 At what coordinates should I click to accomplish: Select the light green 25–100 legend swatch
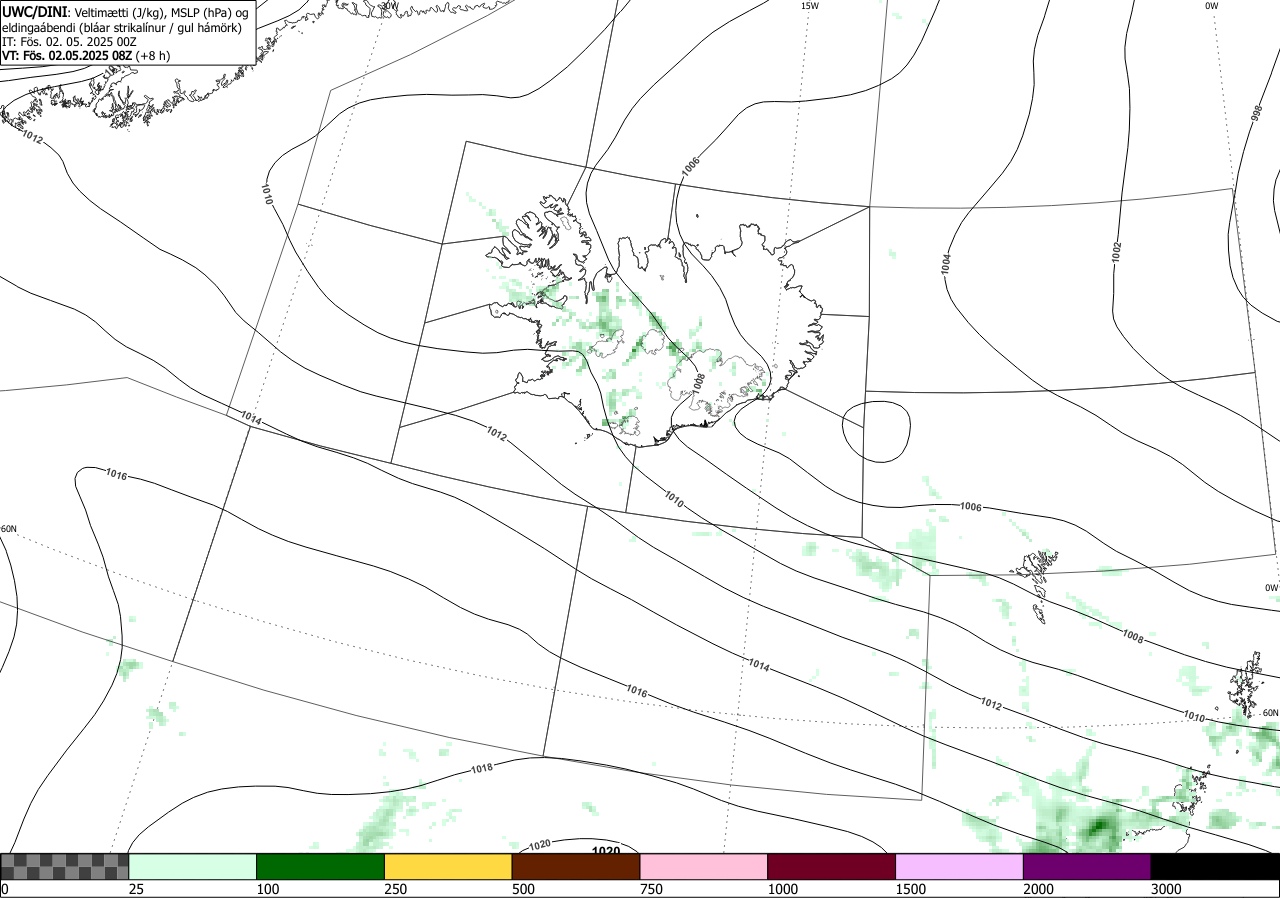coord(193,866)
